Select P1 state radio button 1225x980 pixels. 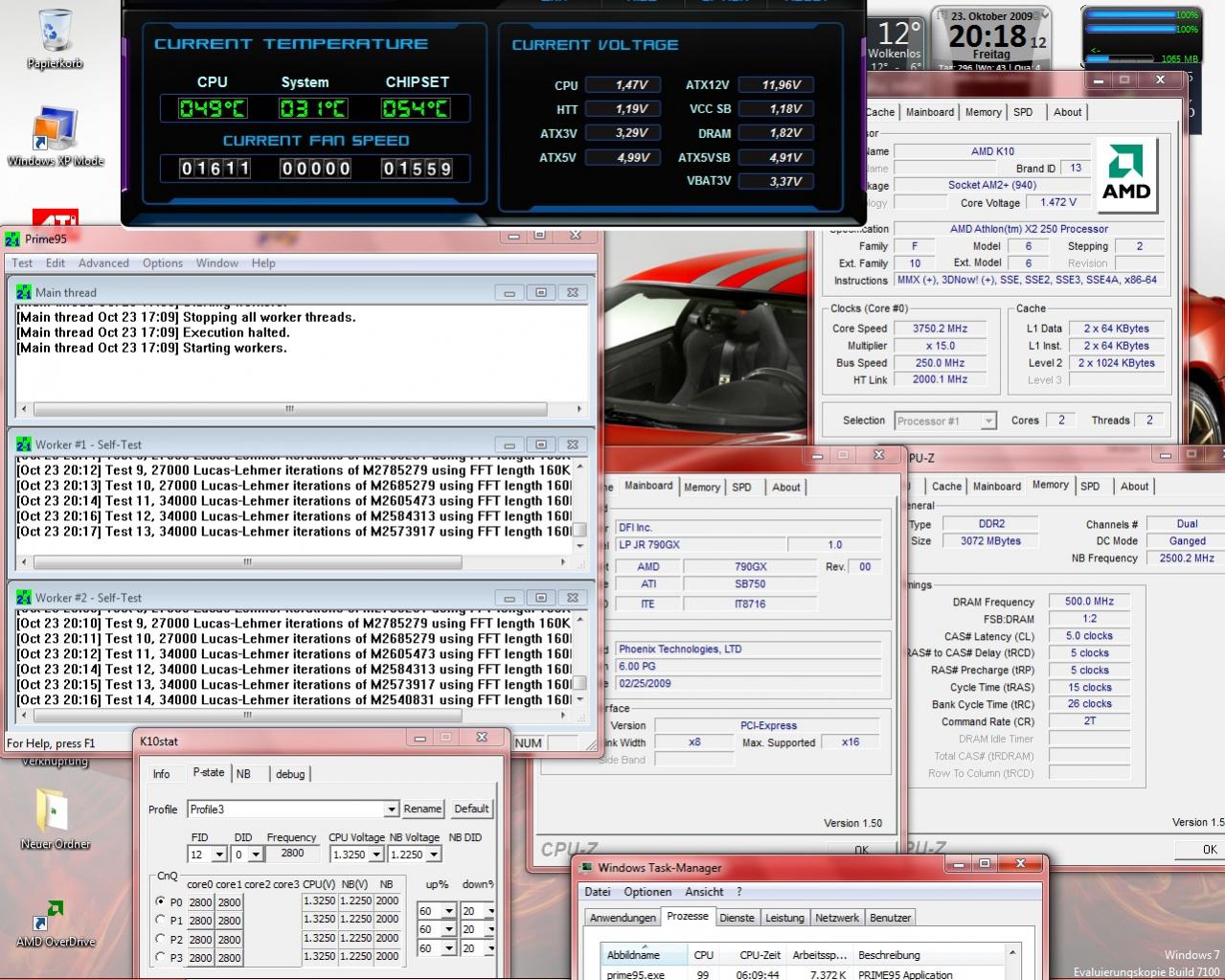click(x=160, y=920)
